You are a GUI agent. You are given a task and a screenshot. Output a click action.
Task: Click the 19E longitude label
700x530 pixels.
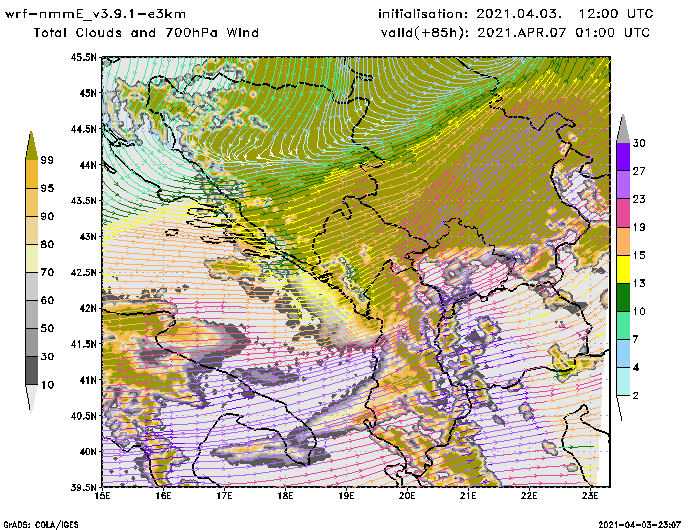[x=346, y=496]
